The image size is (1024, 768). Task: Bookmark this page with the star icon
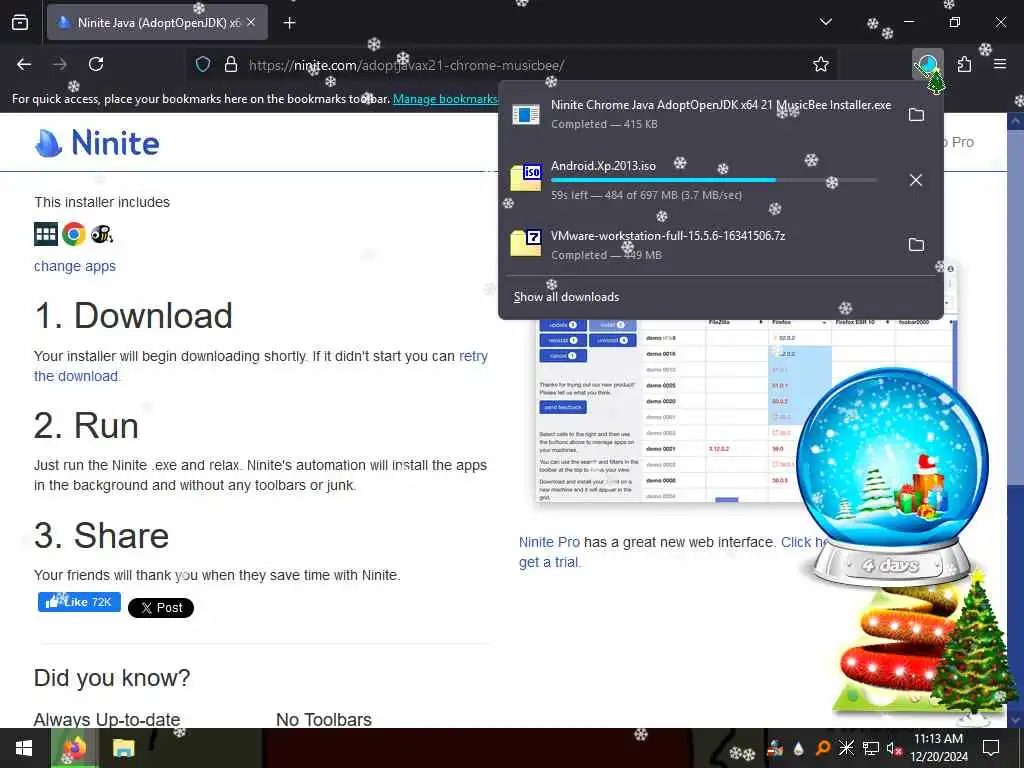(x=821, y=64)
